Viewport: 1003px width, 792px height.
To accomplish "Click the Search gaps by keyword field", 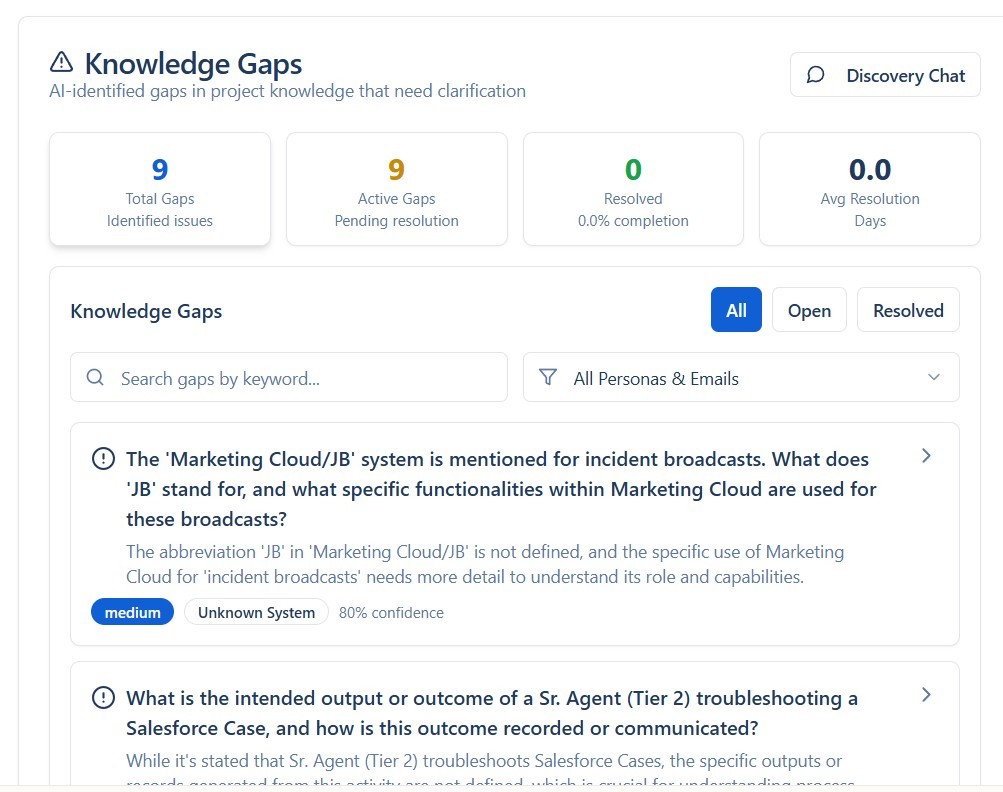I will point(288,377).
